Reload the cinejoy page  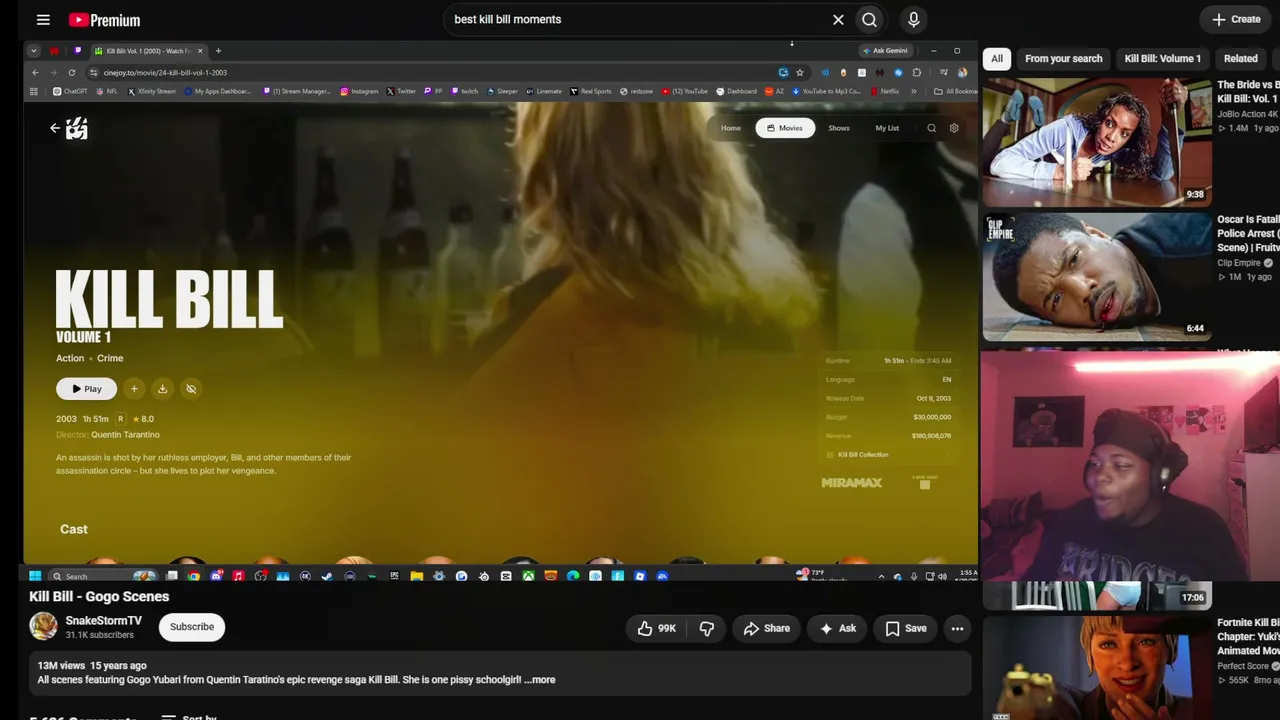click(72, 72)
